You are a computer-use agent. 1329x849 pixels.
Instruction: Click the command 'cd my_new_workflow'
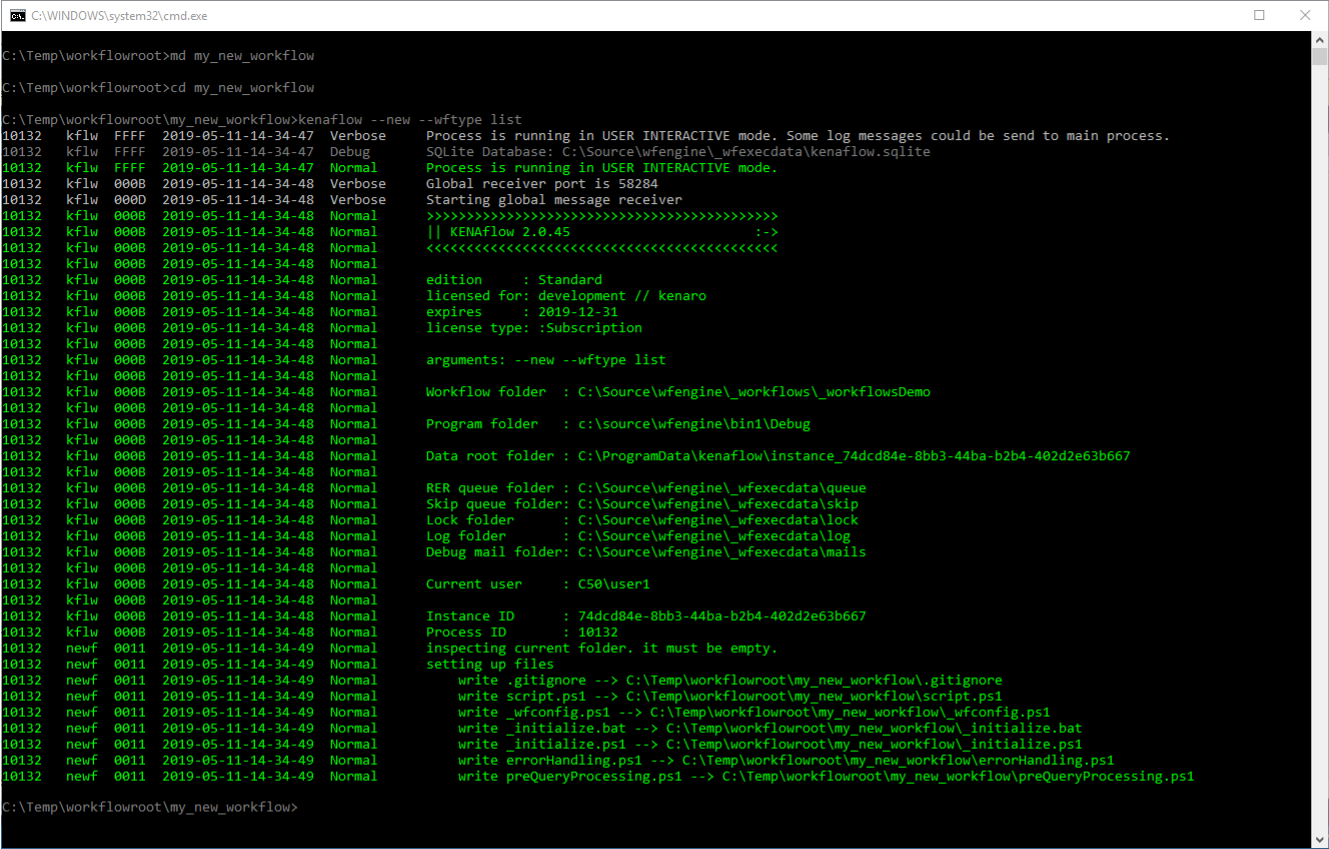(242, 88)
